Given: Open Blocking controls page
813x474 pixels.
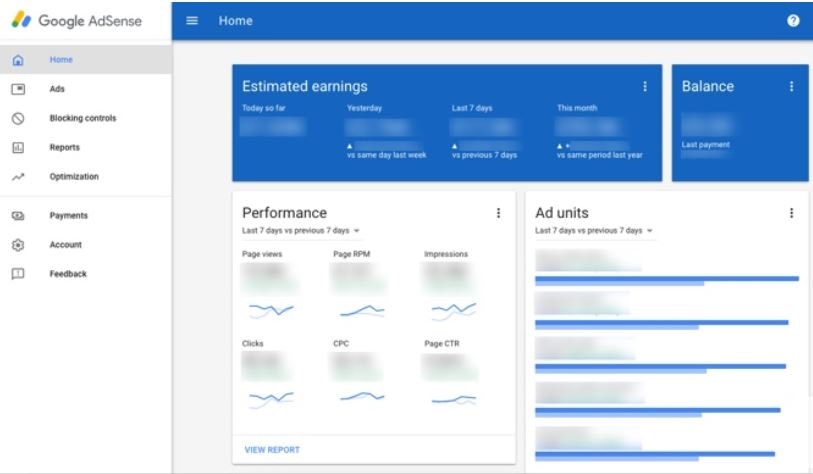Looking at the screenshot, I should pos(86,118).
